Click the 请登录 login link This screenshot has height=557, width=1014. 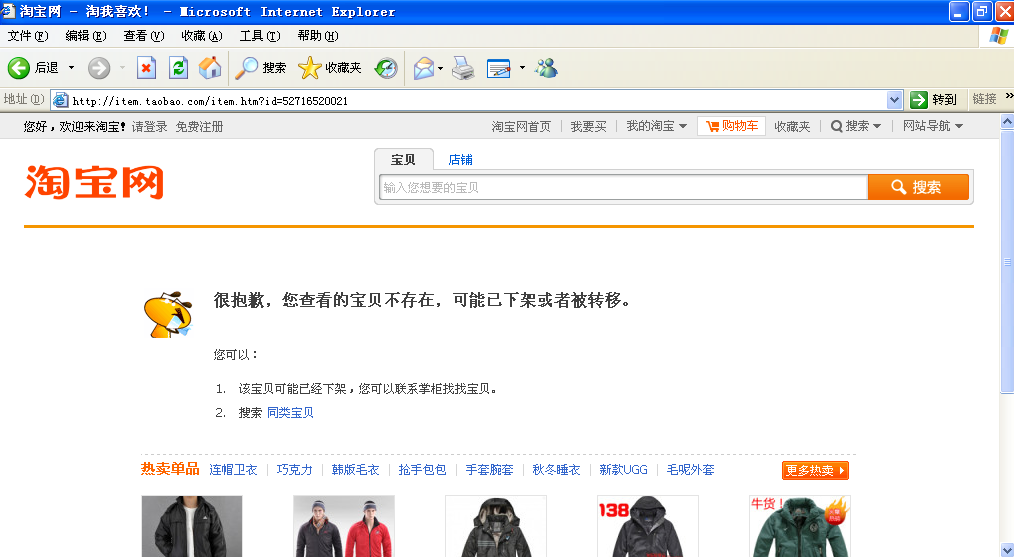point(149,127)
